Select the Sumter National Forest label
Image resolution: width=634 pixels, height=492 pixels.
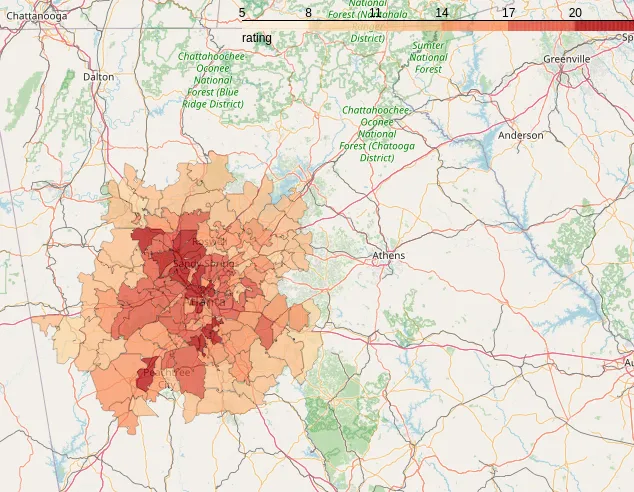coord(428,58)
